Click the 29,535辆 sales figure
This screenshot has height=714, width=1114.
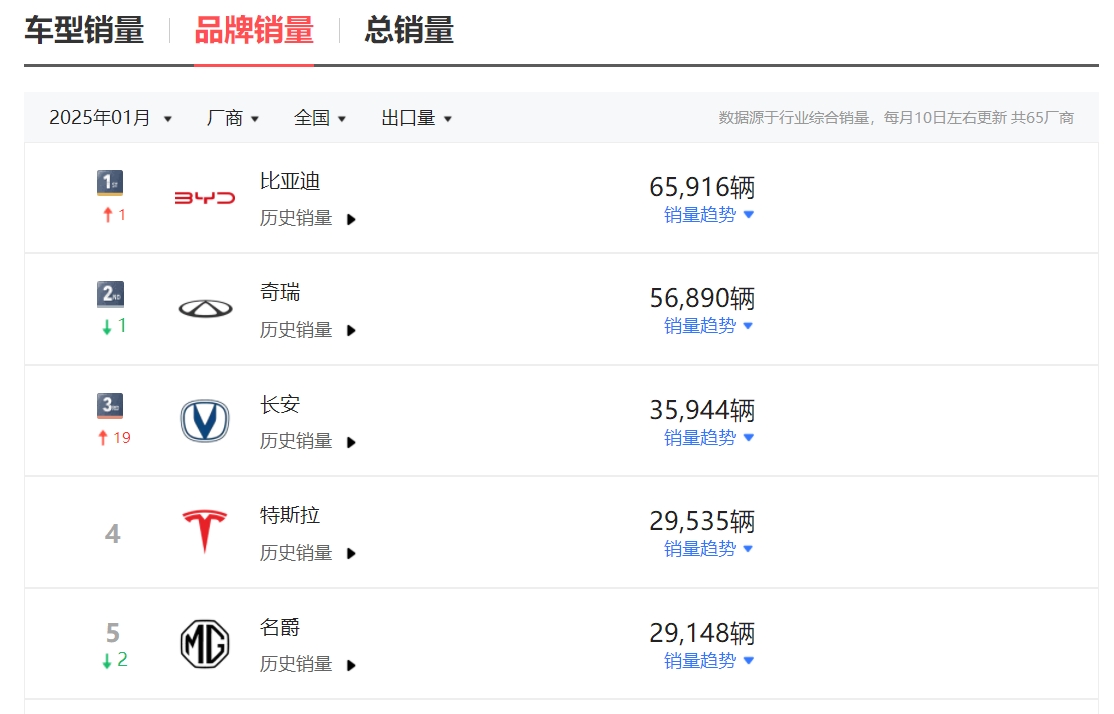tap(702, 521)
